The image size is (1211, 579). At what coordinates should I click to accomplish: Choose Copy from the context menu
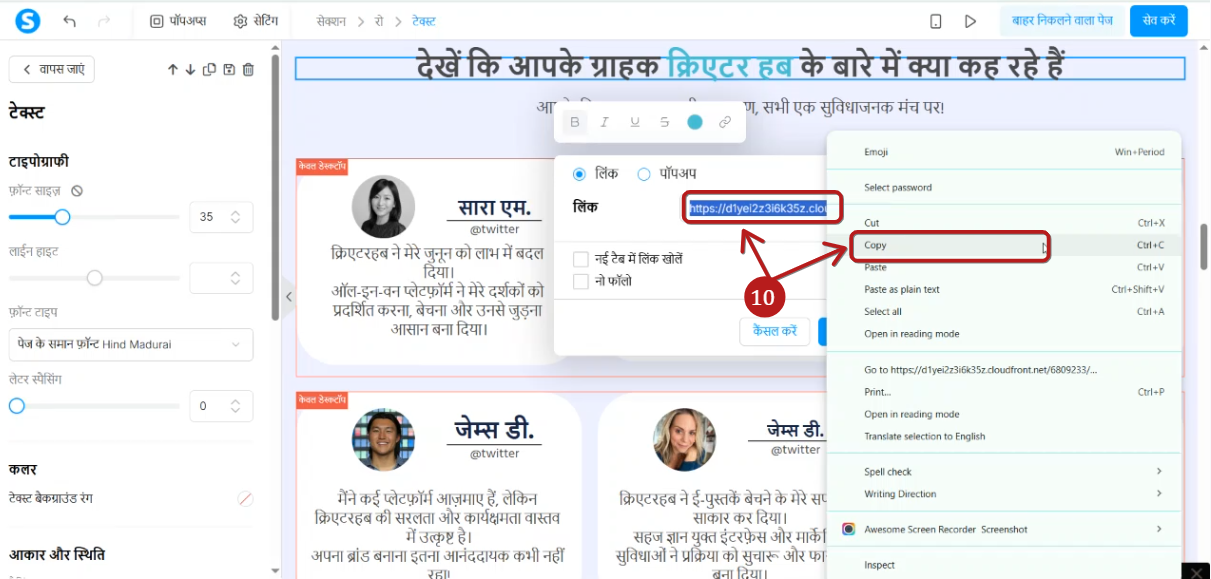click(1004, 245)
